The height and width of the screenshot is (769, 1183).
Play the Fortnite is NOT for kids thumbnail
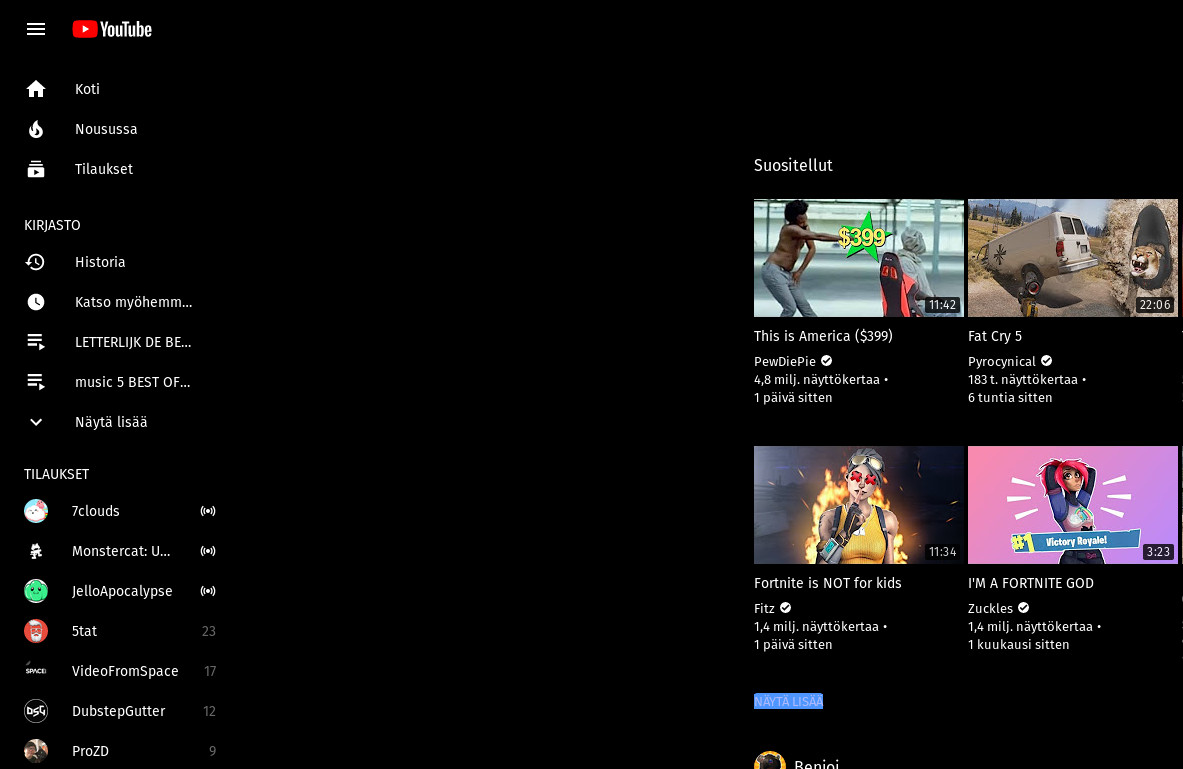click(x=859, y=505)
